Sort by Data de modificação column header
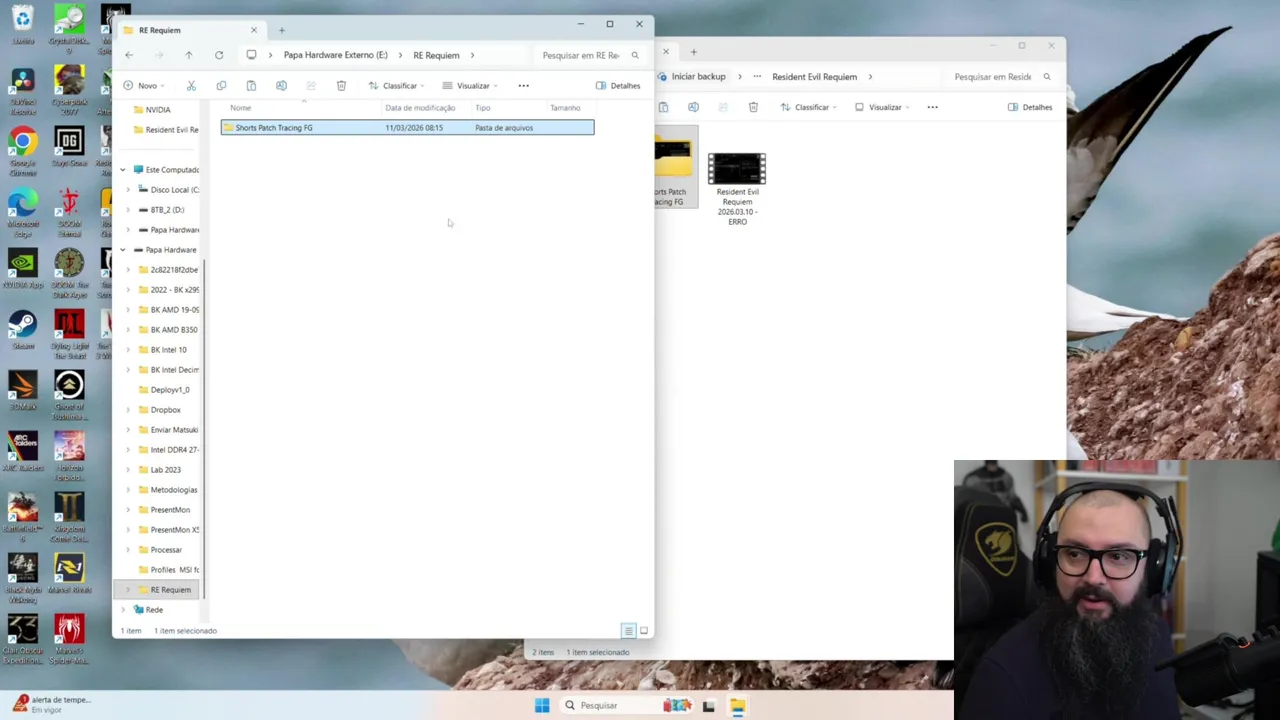Viewport: 1280px width, 720px height. [420, 108]
